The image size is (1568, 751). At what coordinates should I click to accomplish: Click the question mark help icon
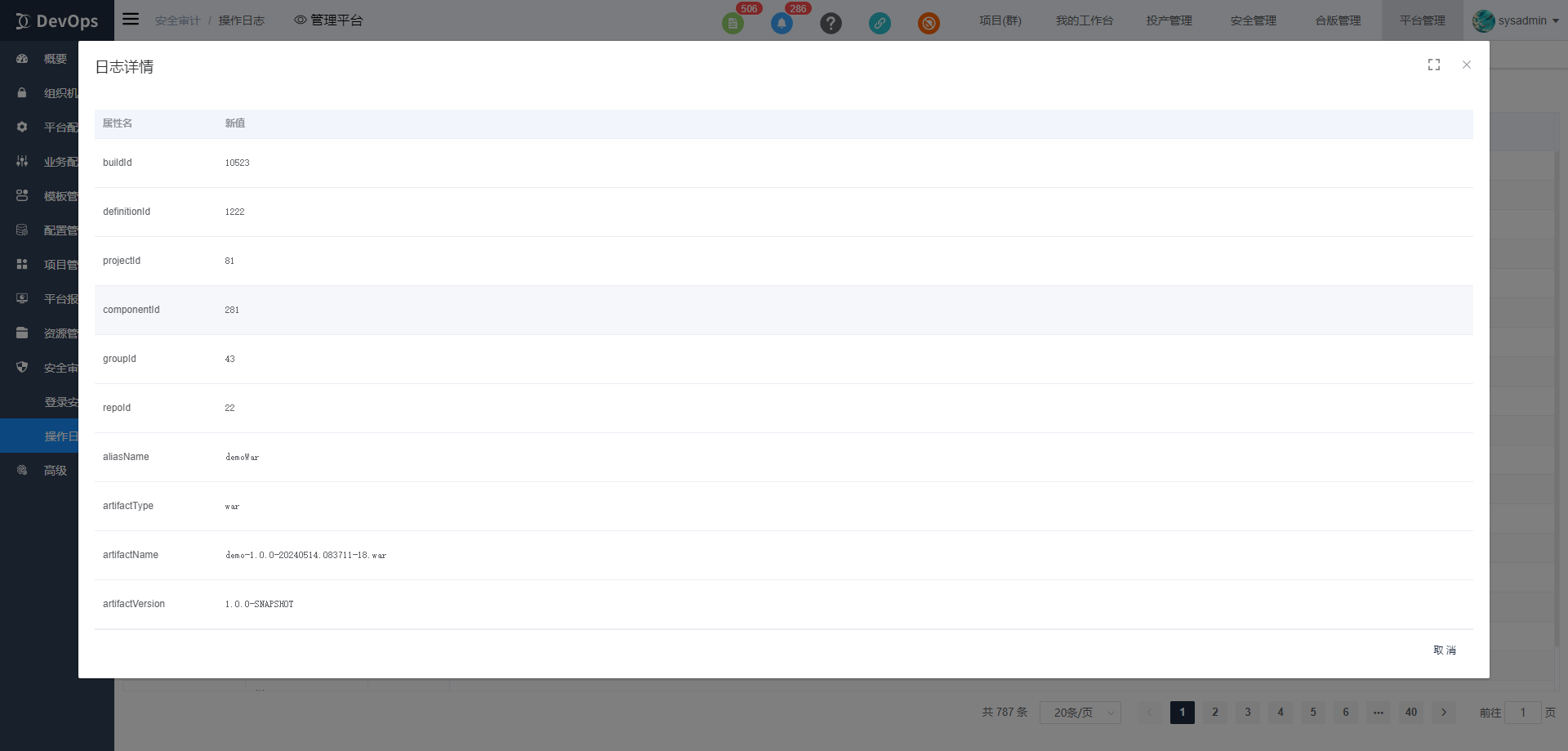831,23
